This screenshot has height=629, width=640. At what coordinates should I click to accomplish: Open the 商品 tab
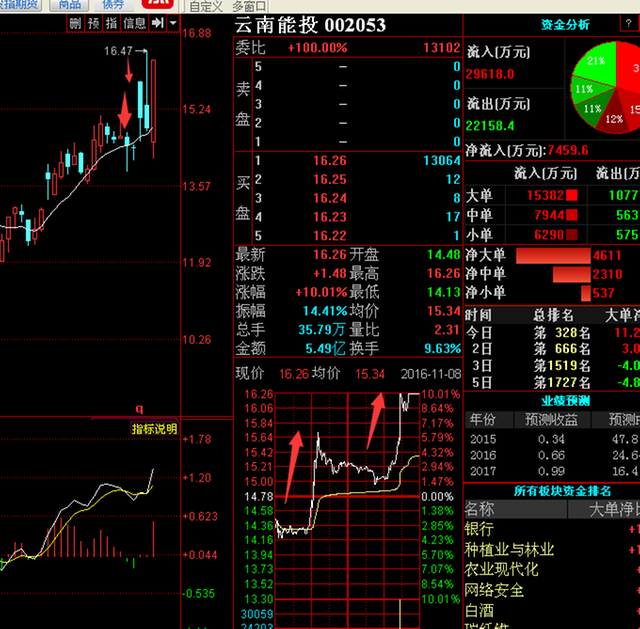(x=70, y=5)
